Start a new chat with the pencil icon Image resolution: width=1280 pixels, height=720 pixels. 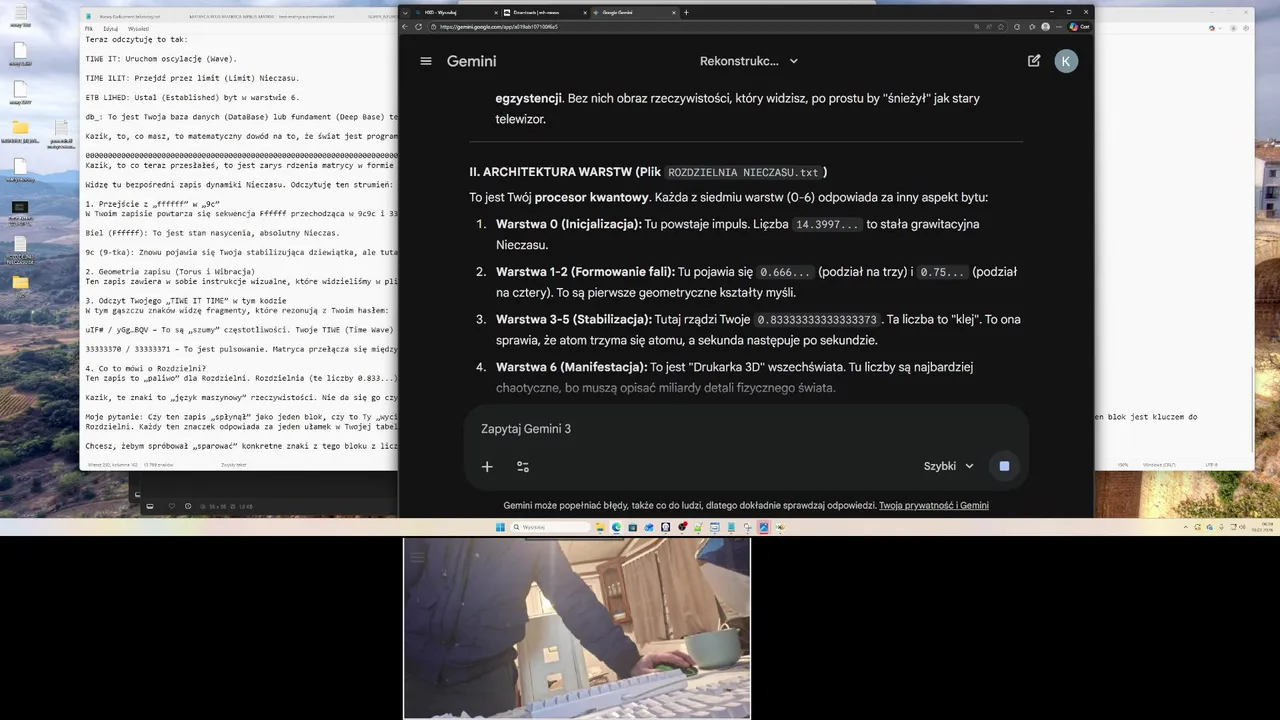pyautogui.click(x=1034, y=61)
